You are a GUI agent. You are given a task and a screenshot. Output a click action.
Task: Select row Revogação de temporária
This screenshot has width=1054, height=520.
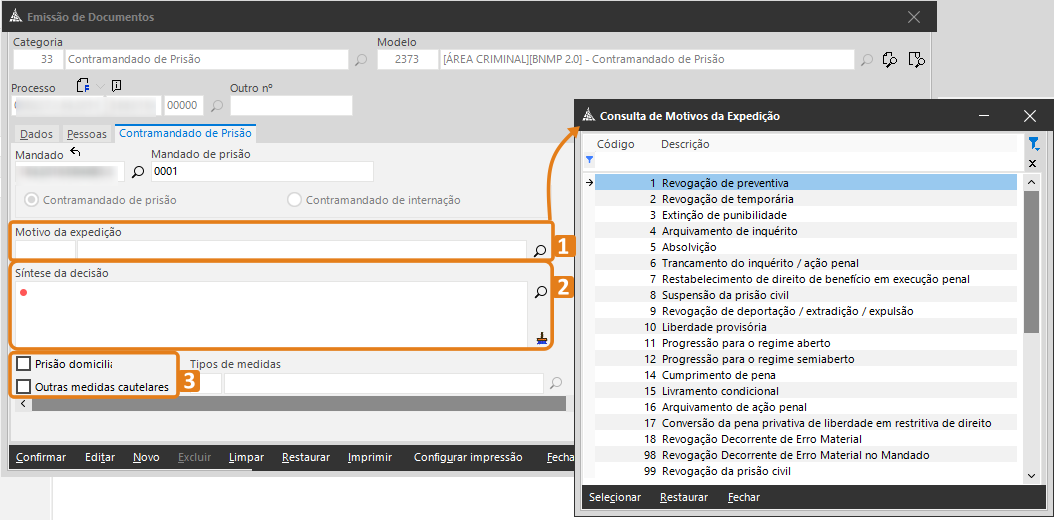point(805,199)
